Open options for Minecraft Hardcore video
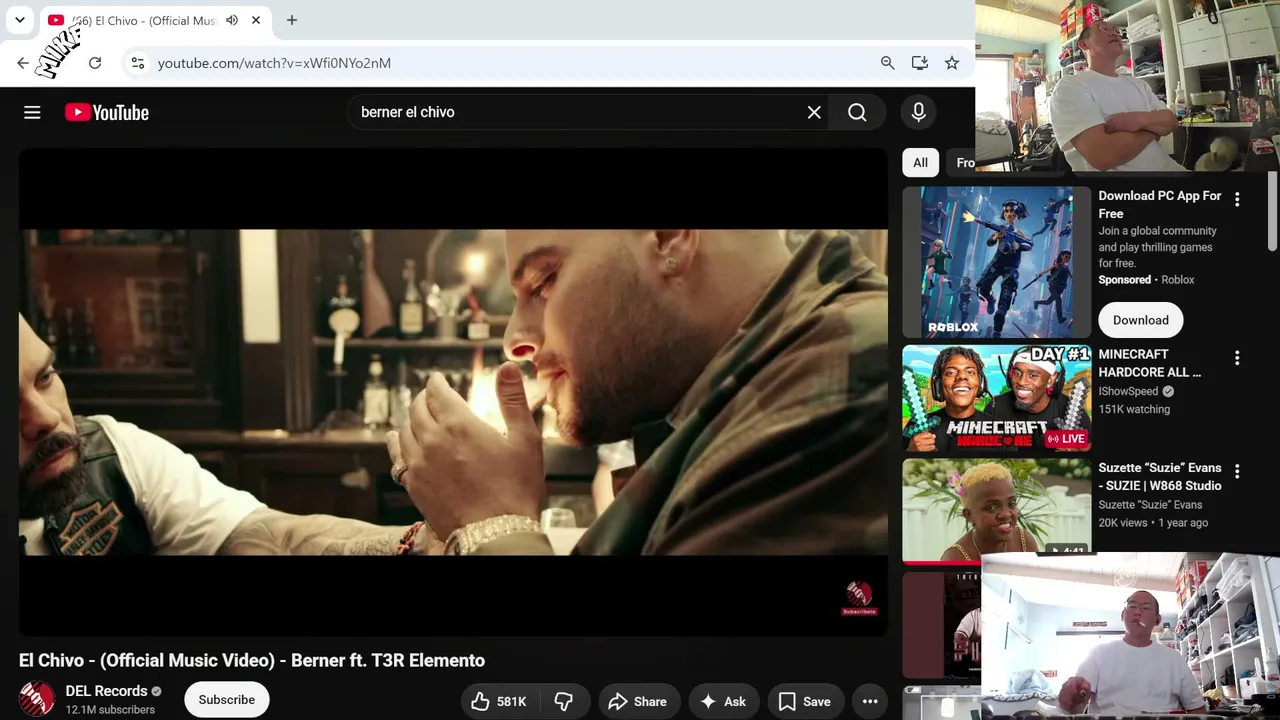Viewport: 1280px width, 720px height. (x=1237, y=358)
